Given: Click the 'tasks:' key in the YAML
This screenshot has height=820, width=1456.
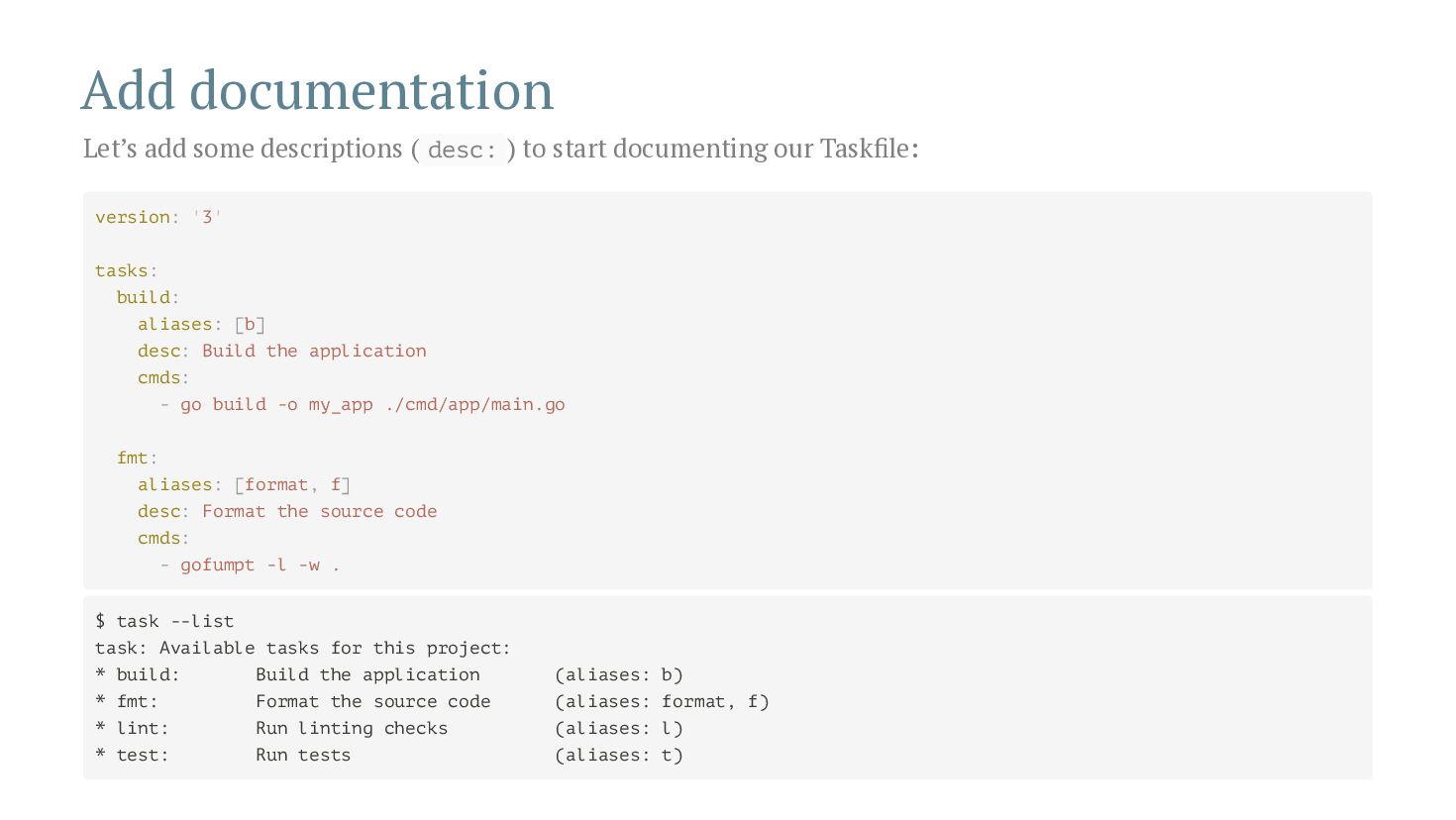Looking at the screenshot, I should click(x=127, y=270).
